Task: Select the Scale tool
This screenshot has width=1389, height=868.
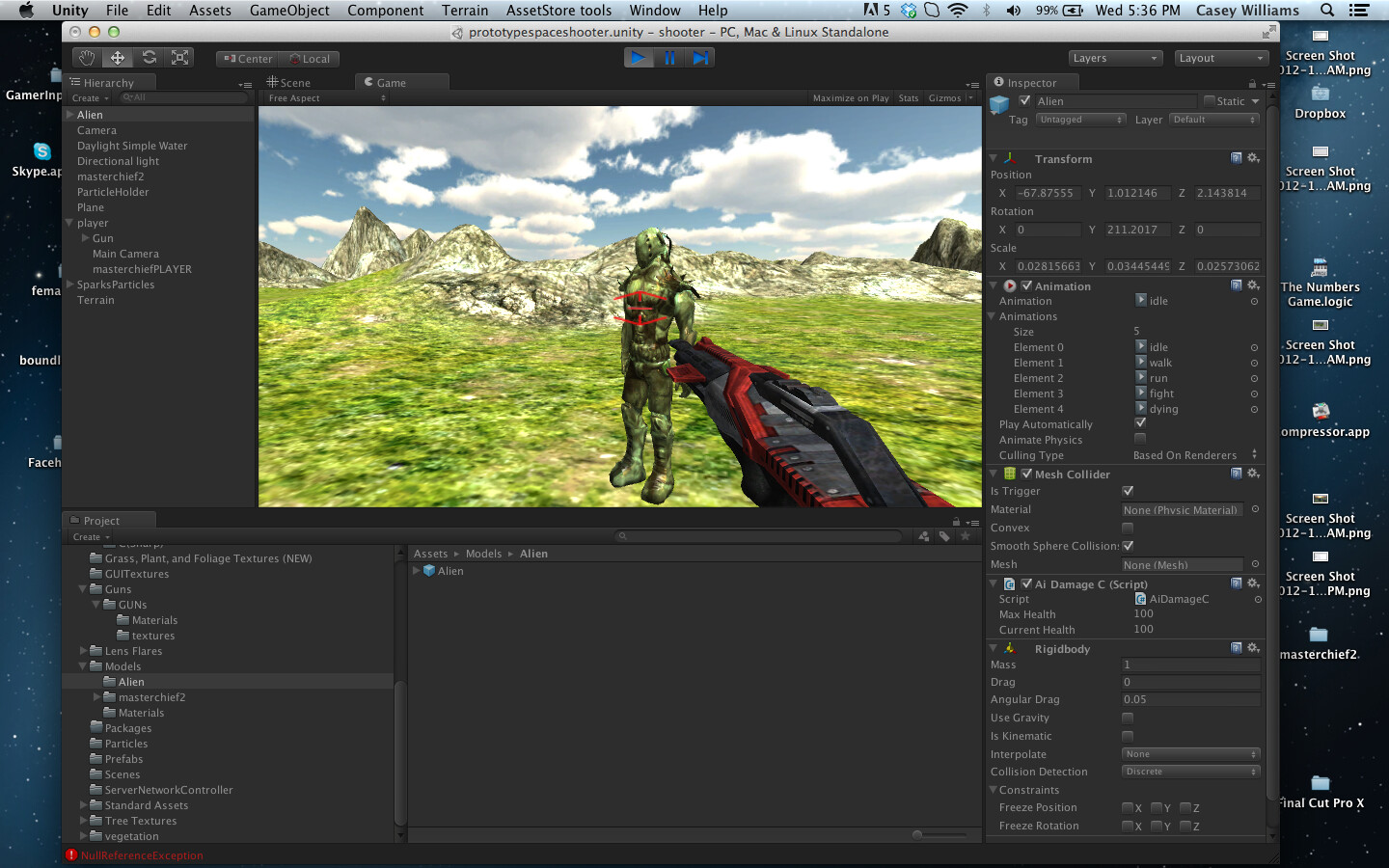Action: pyautogui.click(x=179, y=58)
